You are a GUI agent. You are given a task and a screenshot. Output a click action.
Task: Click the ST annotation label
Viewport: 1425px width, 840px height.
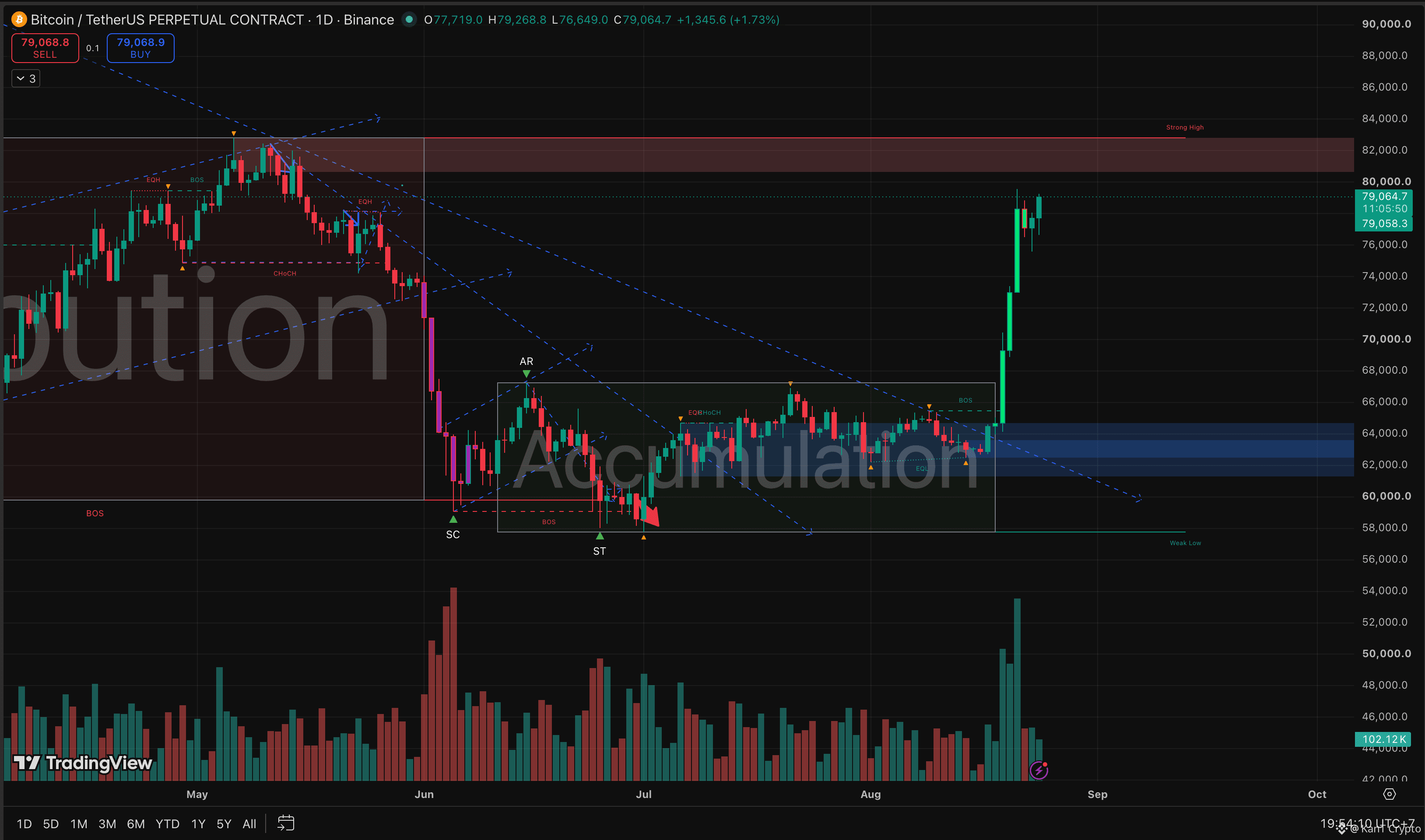pyautogui.click(x=600, y=551)
